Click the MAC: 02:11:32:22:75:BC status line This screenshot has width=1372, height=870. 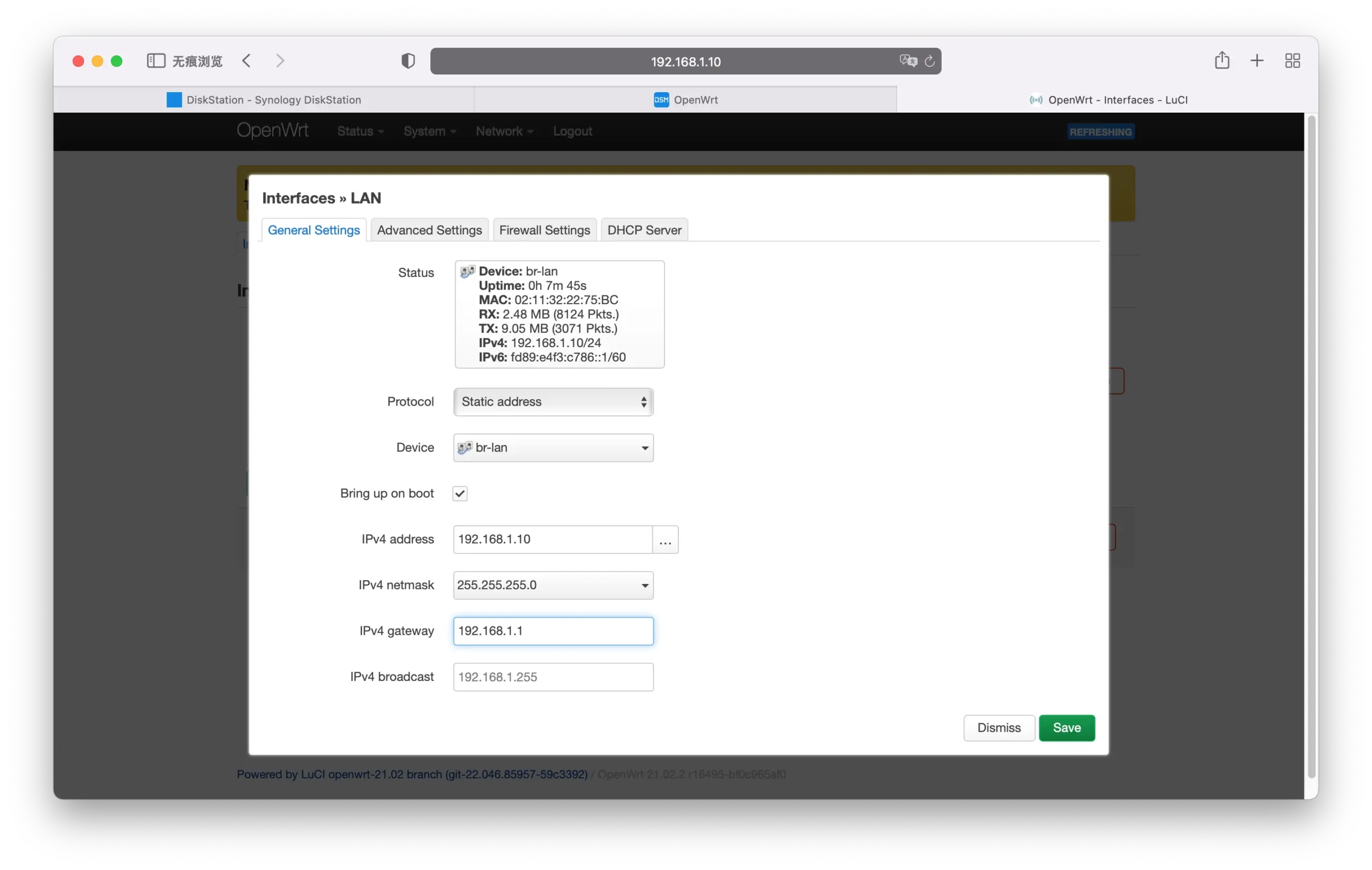[548, 299]
